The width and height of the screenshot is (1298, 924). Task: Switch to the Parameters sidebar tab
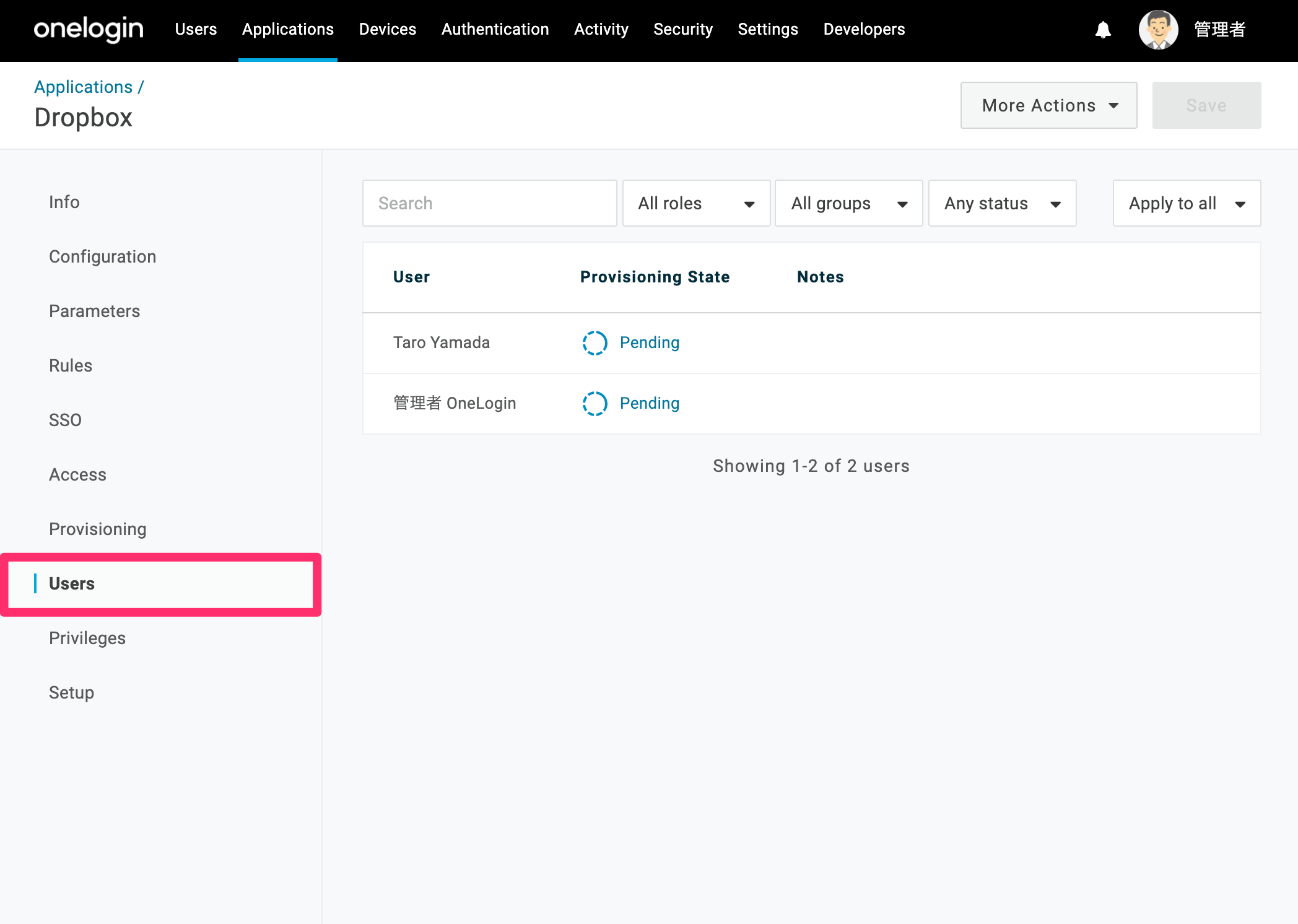coord(95,311)
